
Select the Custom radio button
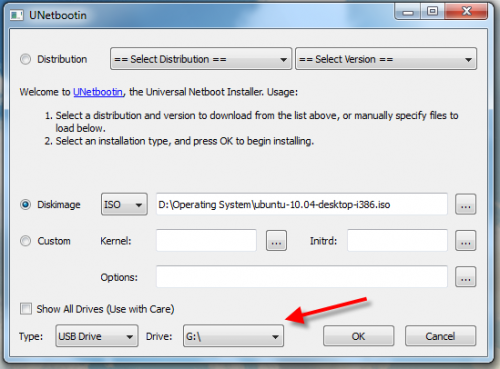26,241
